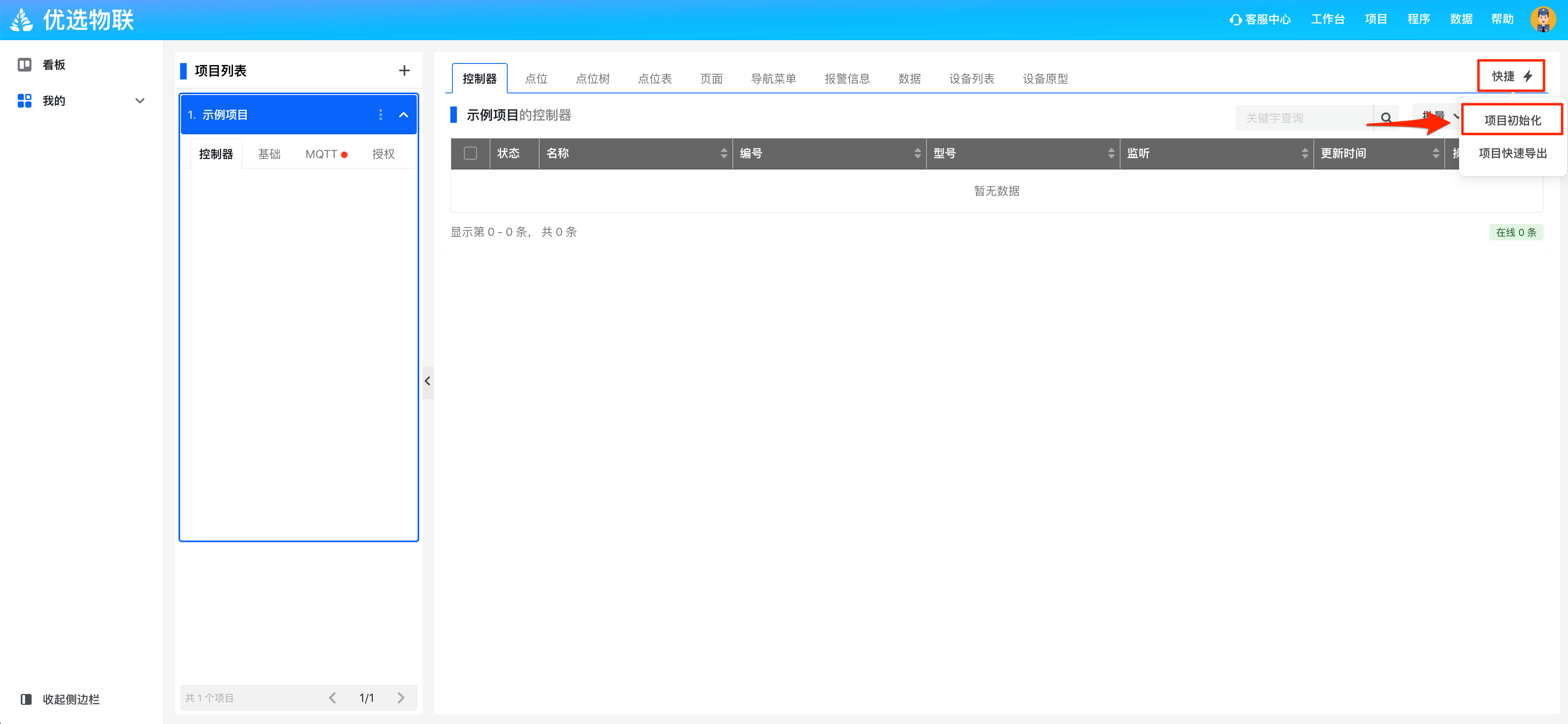Viewport: 1568px width, 724px height.
Task: Click the 状态 column header
Action: point(508,154)
